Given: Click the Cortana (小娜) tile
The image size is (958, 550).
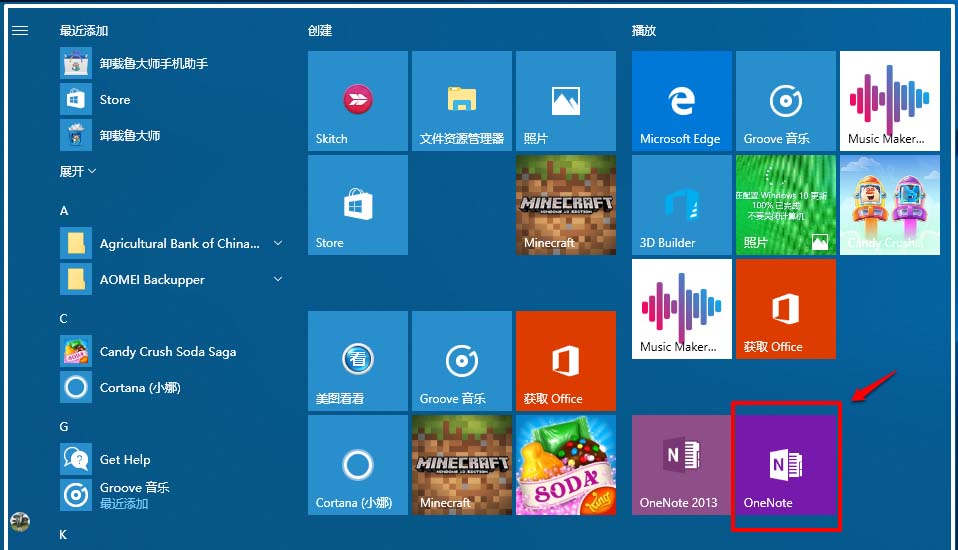Looking at the screenshot, I should click(357, 465).
